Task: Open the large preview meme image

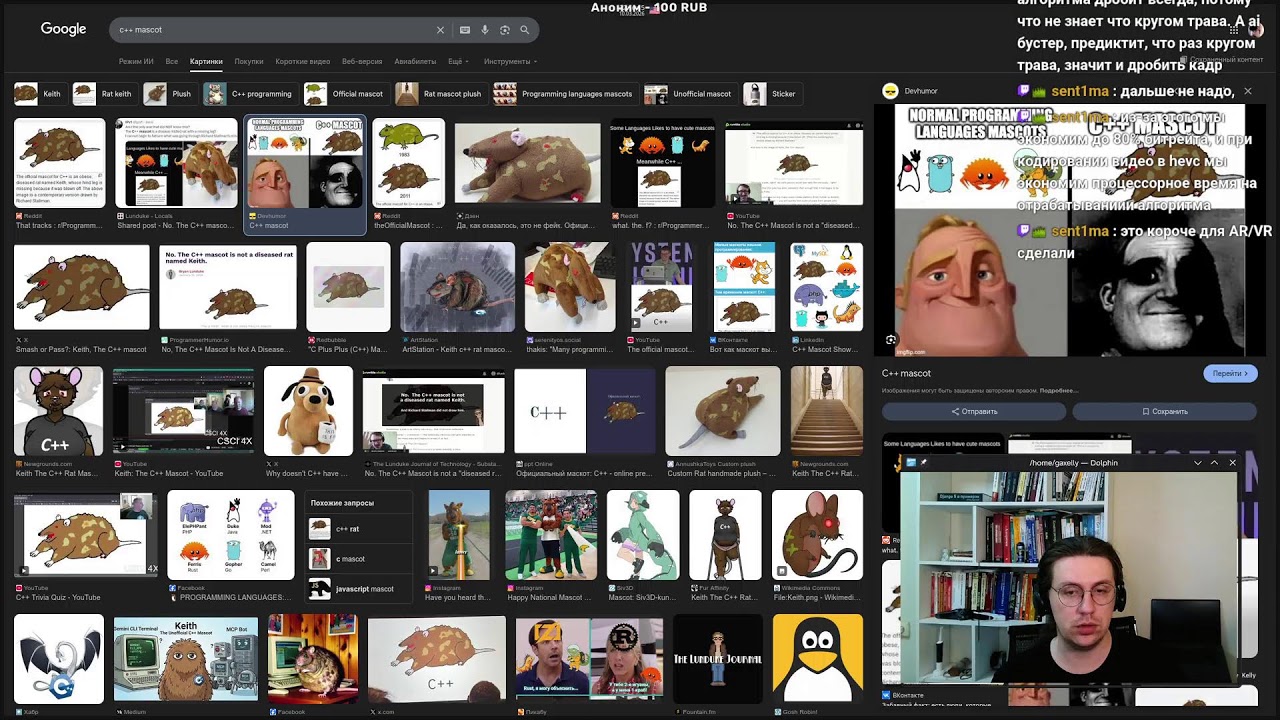Action: click(x=1067, y=230)
